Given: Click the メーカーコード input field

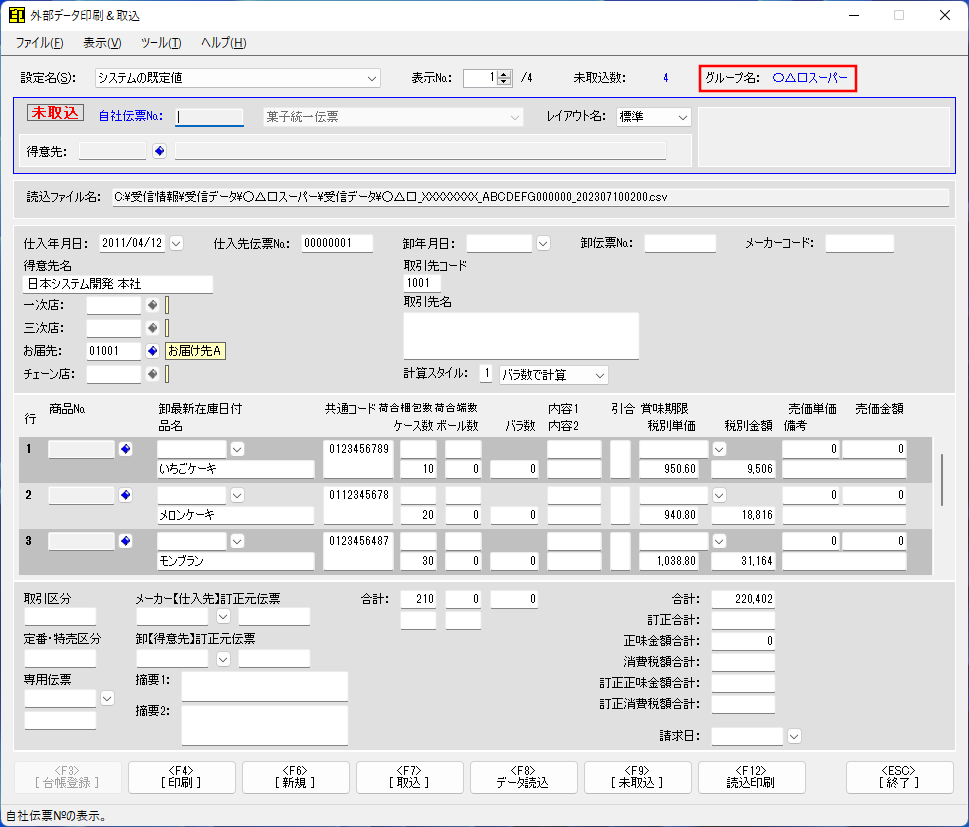Looking at the screenshot, I should (860, 243).
